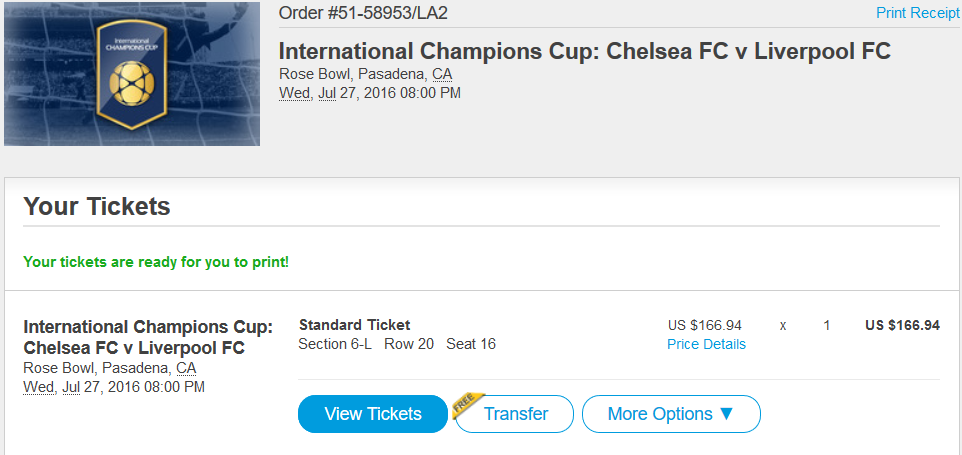Click the Standard Ticket label
Screen dimensions: 962x455
pyautogui.click(x=354, y=324)
